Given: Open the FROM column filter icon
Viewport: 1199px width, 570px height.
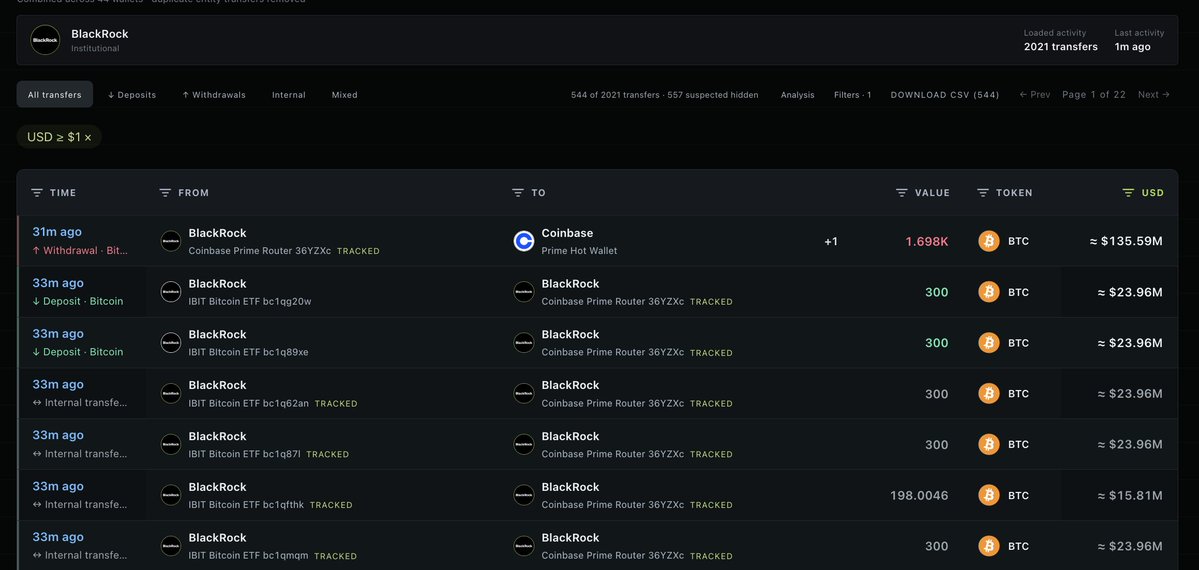Looking at the screenshot, I should point(165,193).
